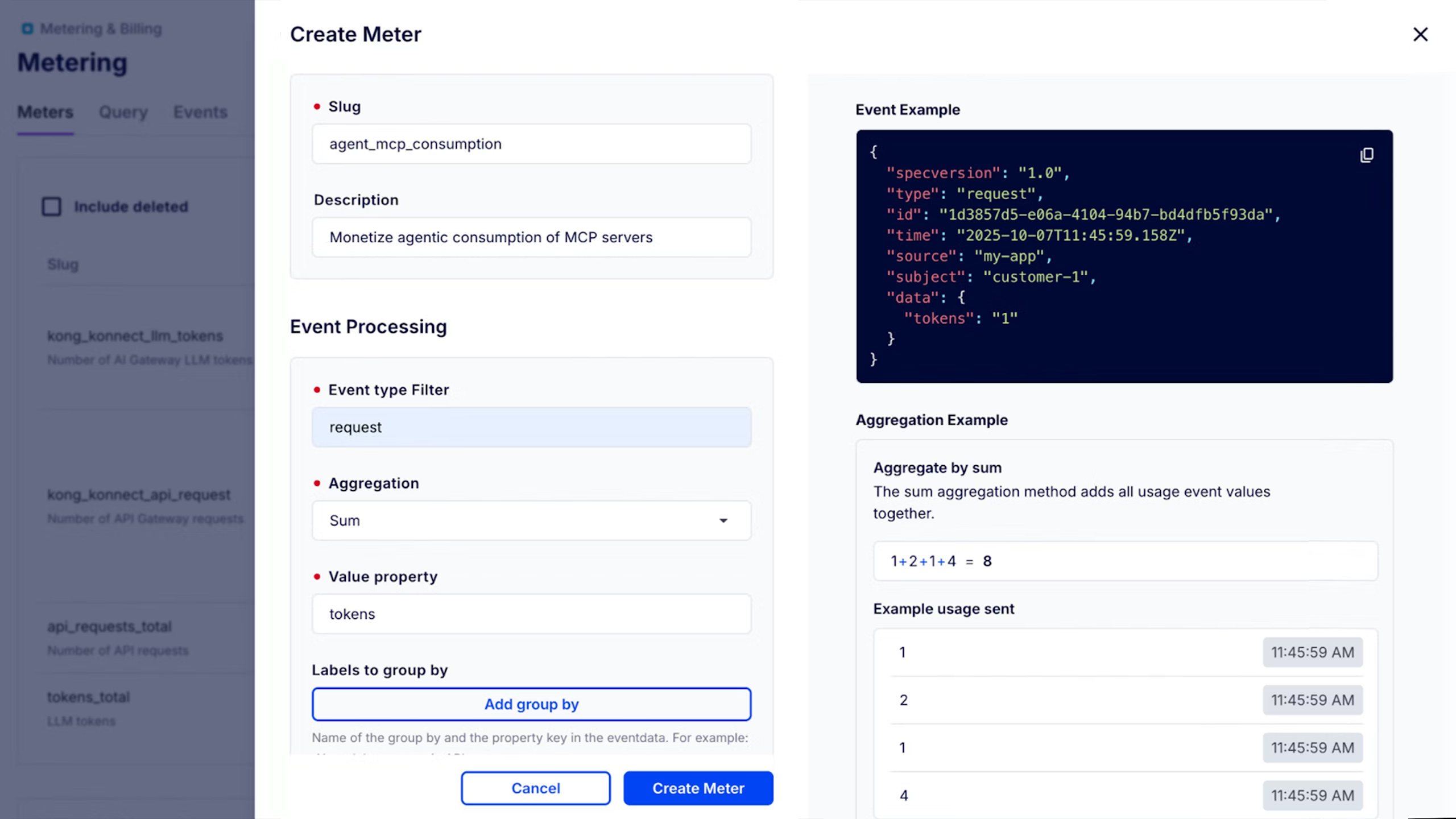Focus the Slug input field
Screen dimensions: 1456x819
pos(531,144)
